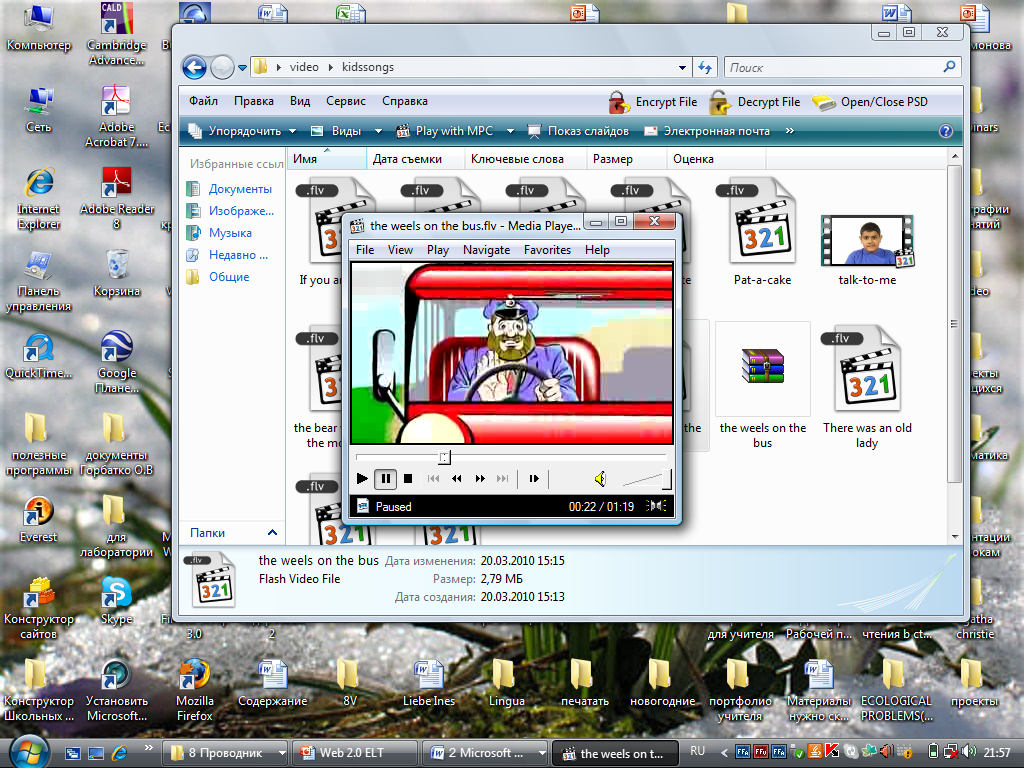Select There was an old lady file
1024x768 pixels.
click(x=867, y=387)
